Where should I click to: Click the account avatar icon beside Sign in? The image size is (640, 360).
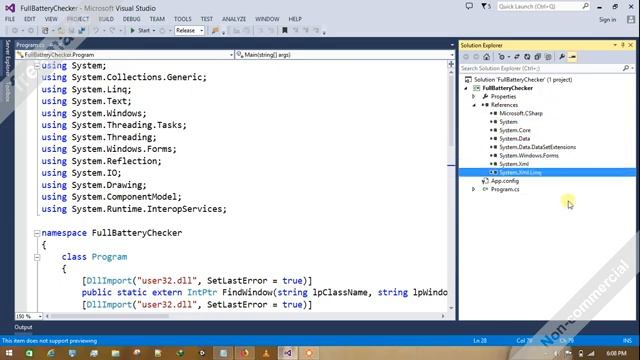click(x=631, y=19)
